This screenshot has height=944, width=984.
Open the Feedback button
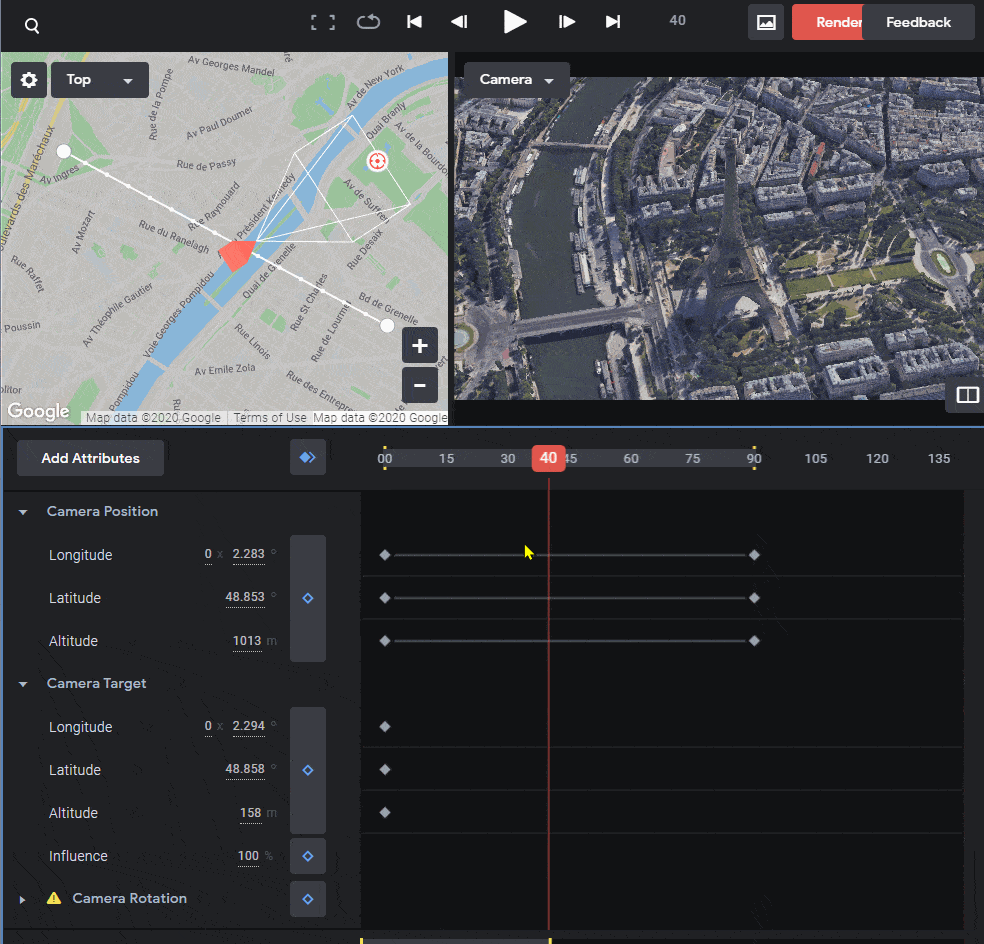(x=918, y=23)
